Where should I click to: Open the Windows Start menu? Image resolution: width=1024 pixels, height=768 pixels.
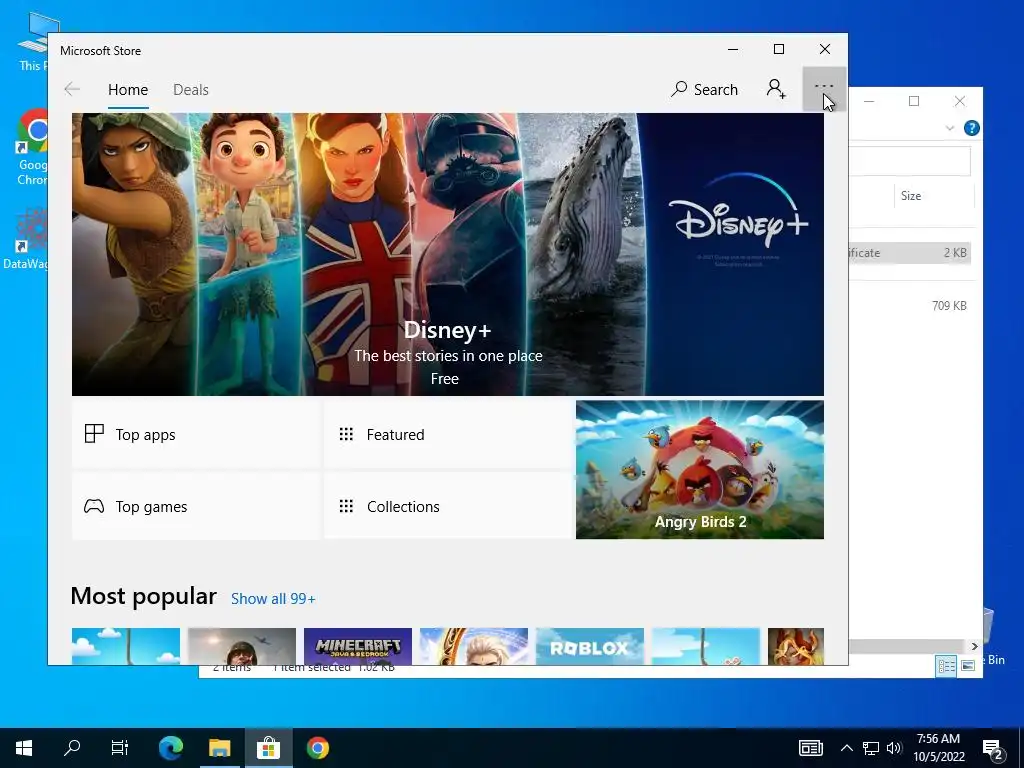point(24,748)
